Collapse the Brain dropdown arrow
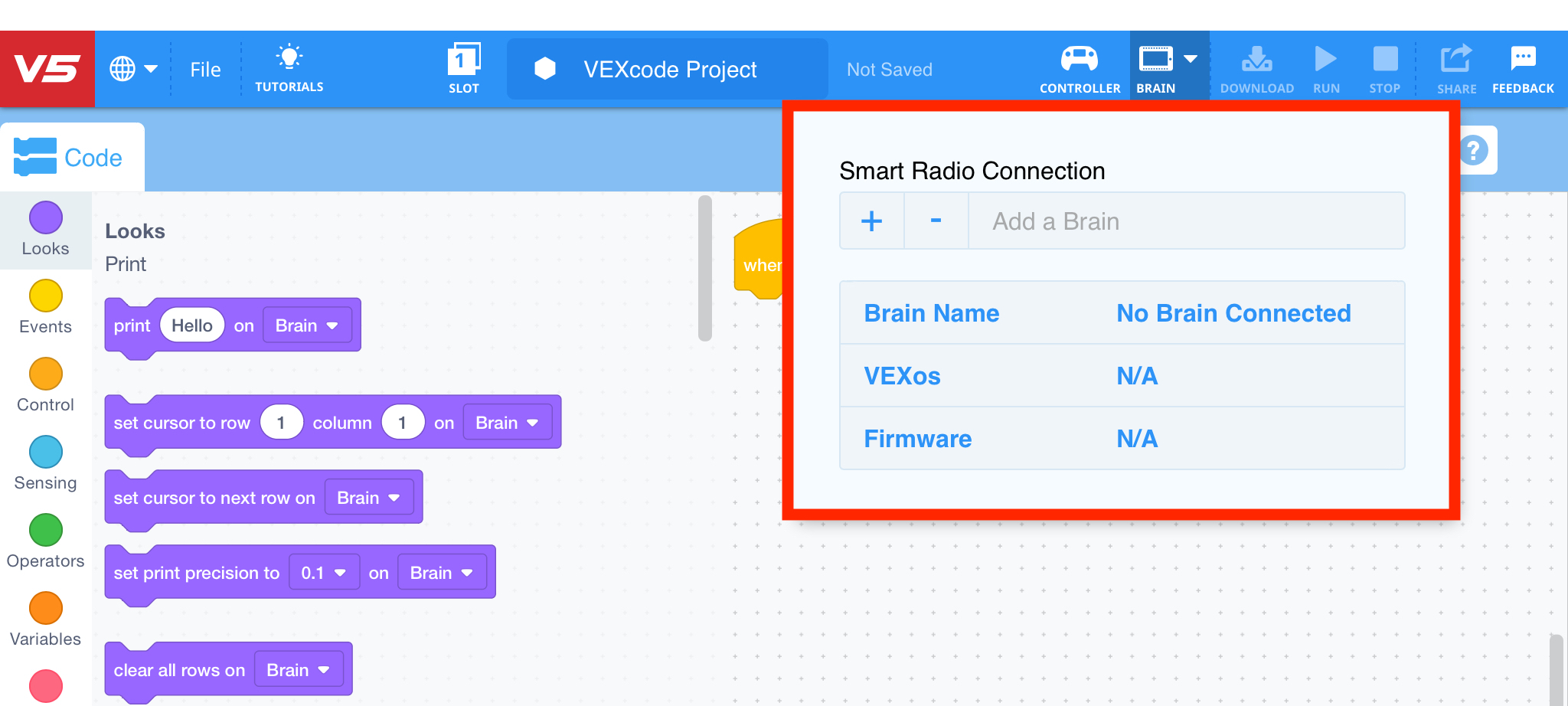Viewport: 1568px width, 706px height. (x=1191, y=59)
